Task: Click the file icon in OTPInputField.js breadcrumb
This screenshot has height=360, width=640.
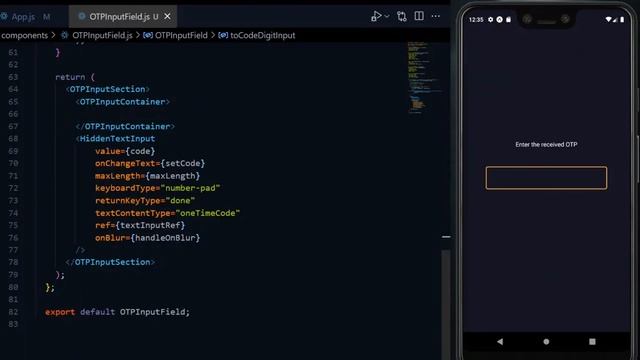Action: point(64,36)
